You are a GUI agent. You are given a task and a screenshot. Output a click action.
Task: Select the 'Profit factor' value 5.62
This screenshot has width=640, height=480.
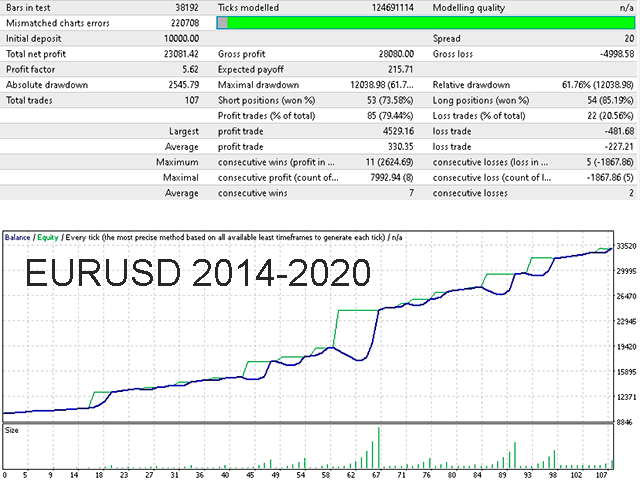point(190,69)
